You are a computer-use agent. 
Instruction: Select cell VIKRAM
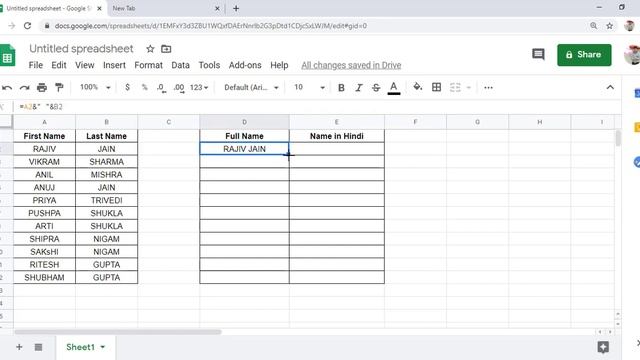click(x=44, y=162)
